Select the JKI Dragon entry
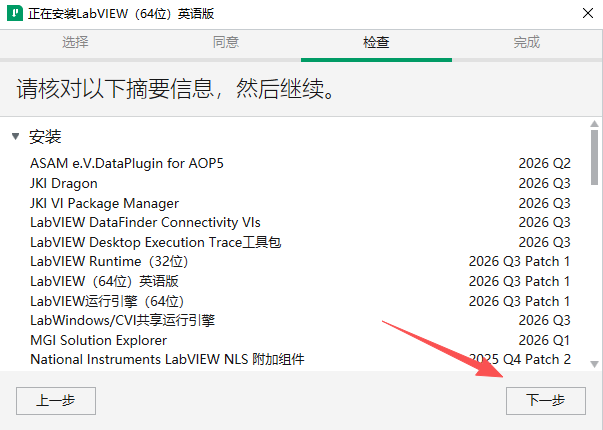The height and width of the screenshot is (430, 603). (x=300, y=183)
